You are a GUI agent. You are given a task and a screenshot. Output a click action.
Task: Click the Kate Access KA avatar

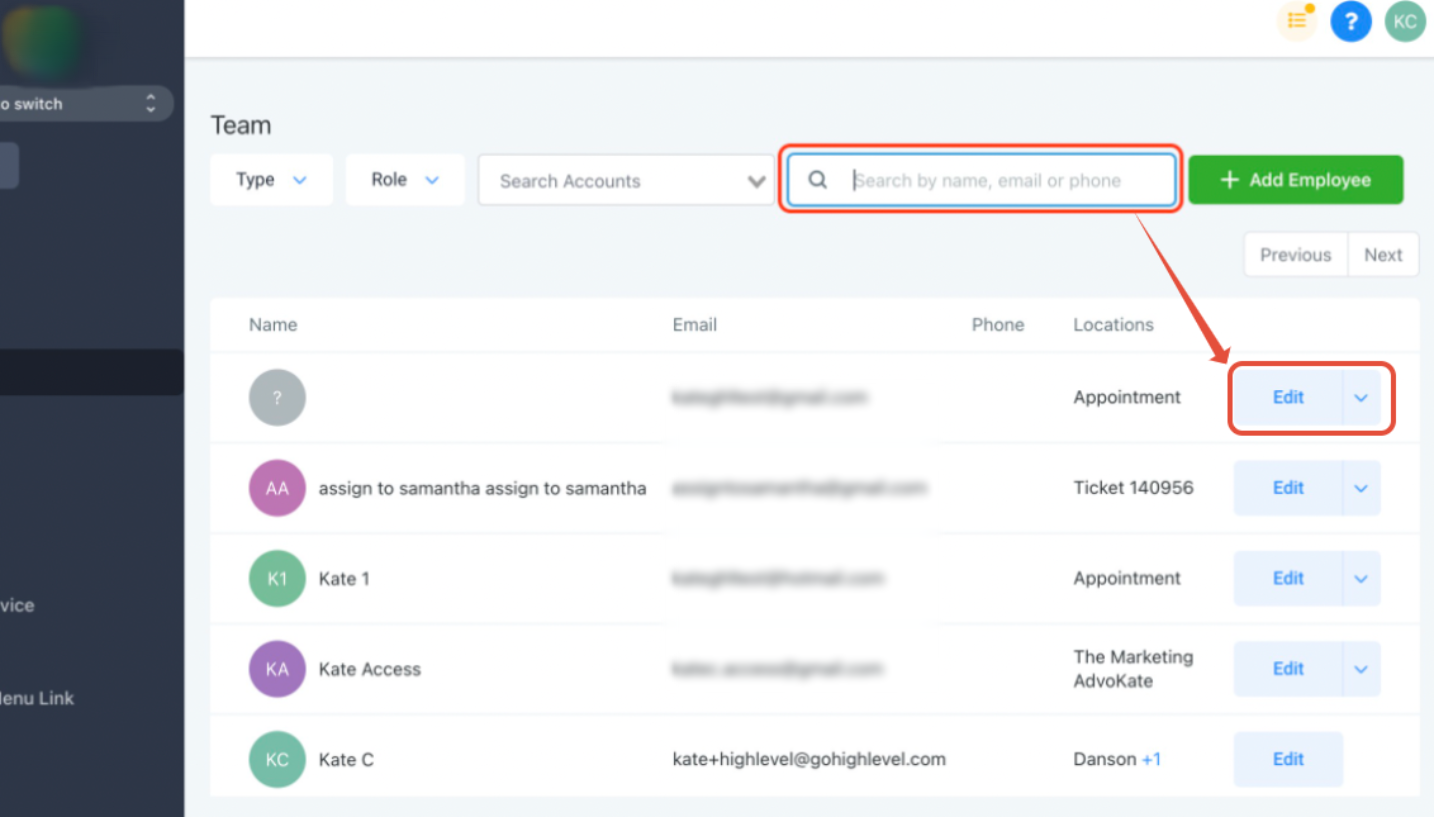(277, 669)
